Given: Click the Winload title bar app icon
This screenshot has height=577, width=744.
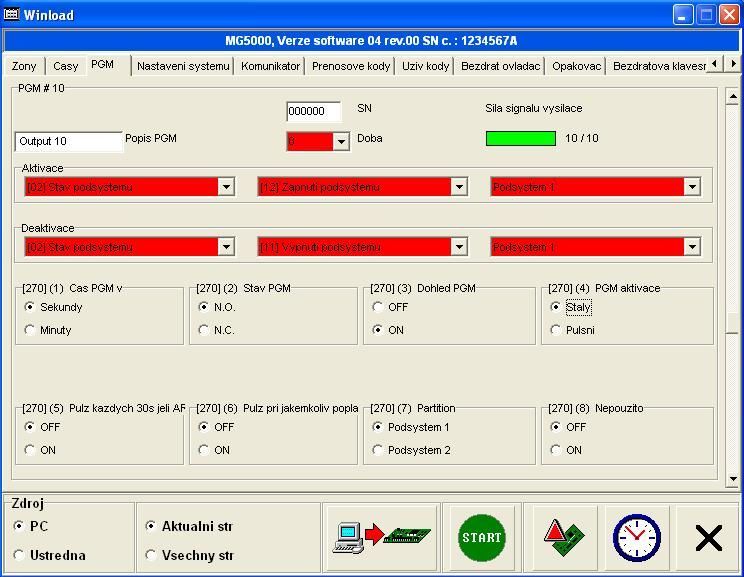Looking at the screenshot, I should pyautogui.click(x=12, y=15).
